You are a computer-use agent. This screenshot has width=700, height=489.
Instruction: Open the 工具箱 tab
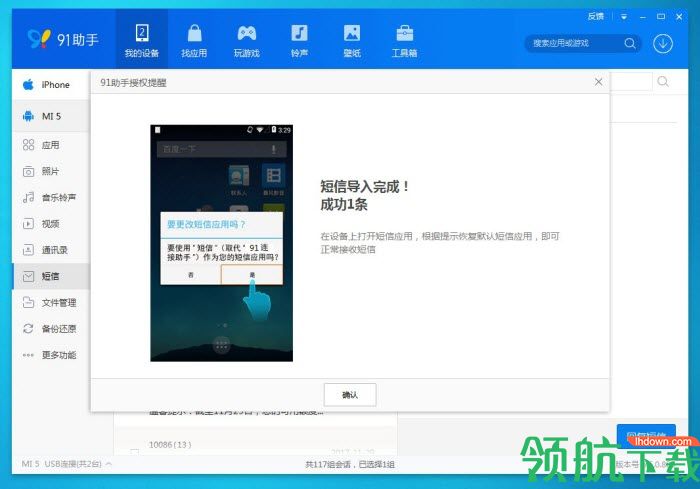(404, 40)
